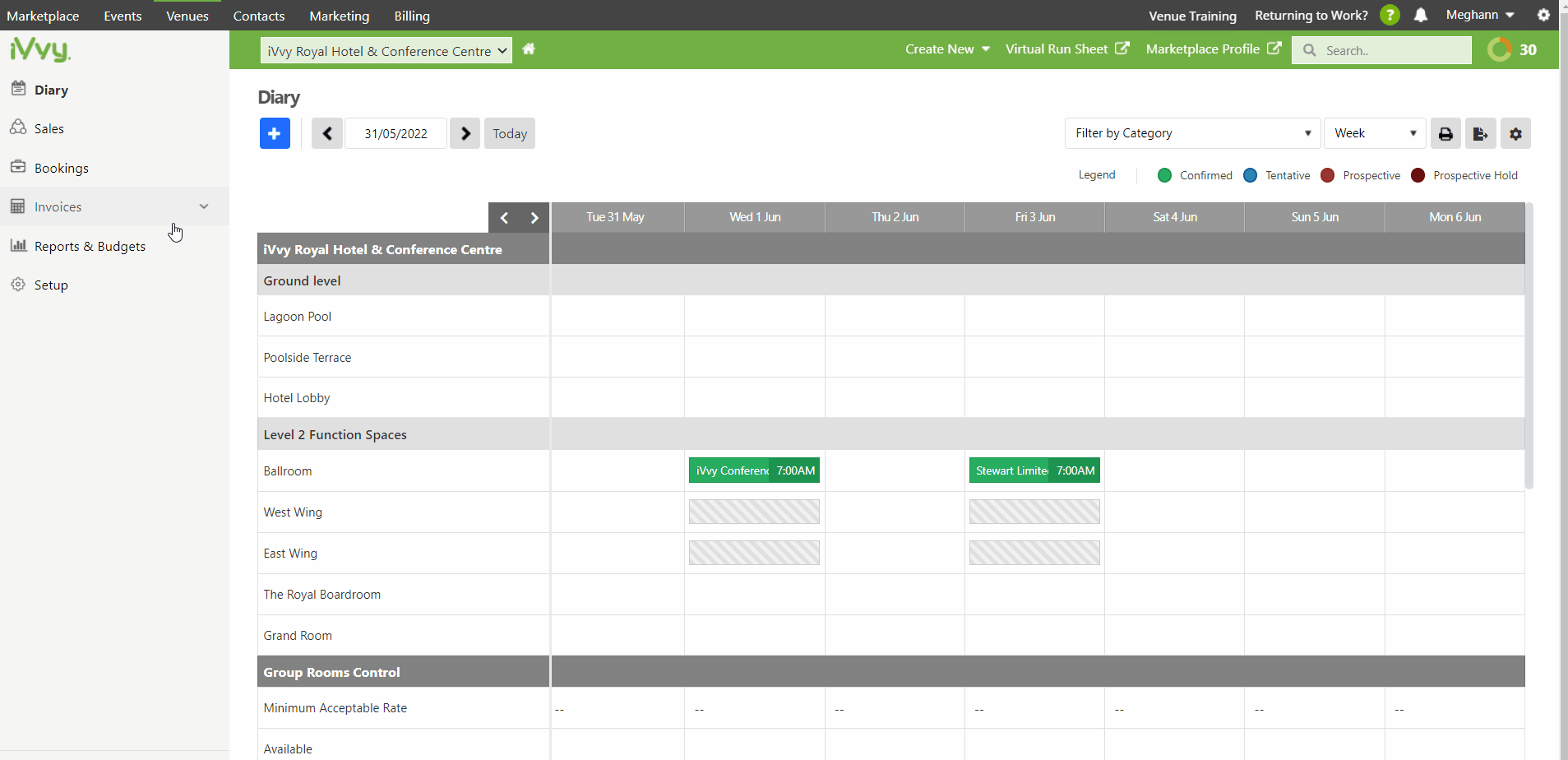Open iVvy Conference booking on Wed 1 Jun
The height and width of the screenshot is (760, 1568).
(x=754, y=470)
